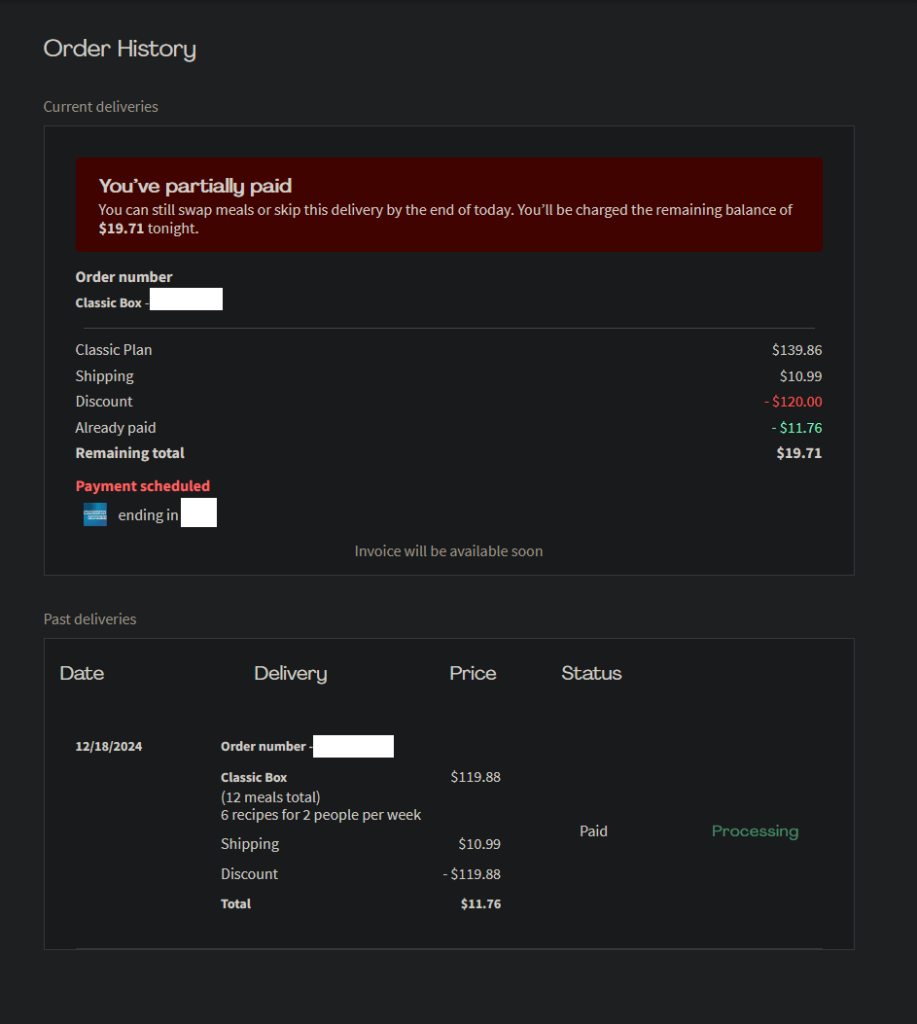This screenshot has width=917, height=1024.
Task: Expand the Past deliveries section
Action: pyautogui.click(x=89, y=618)
